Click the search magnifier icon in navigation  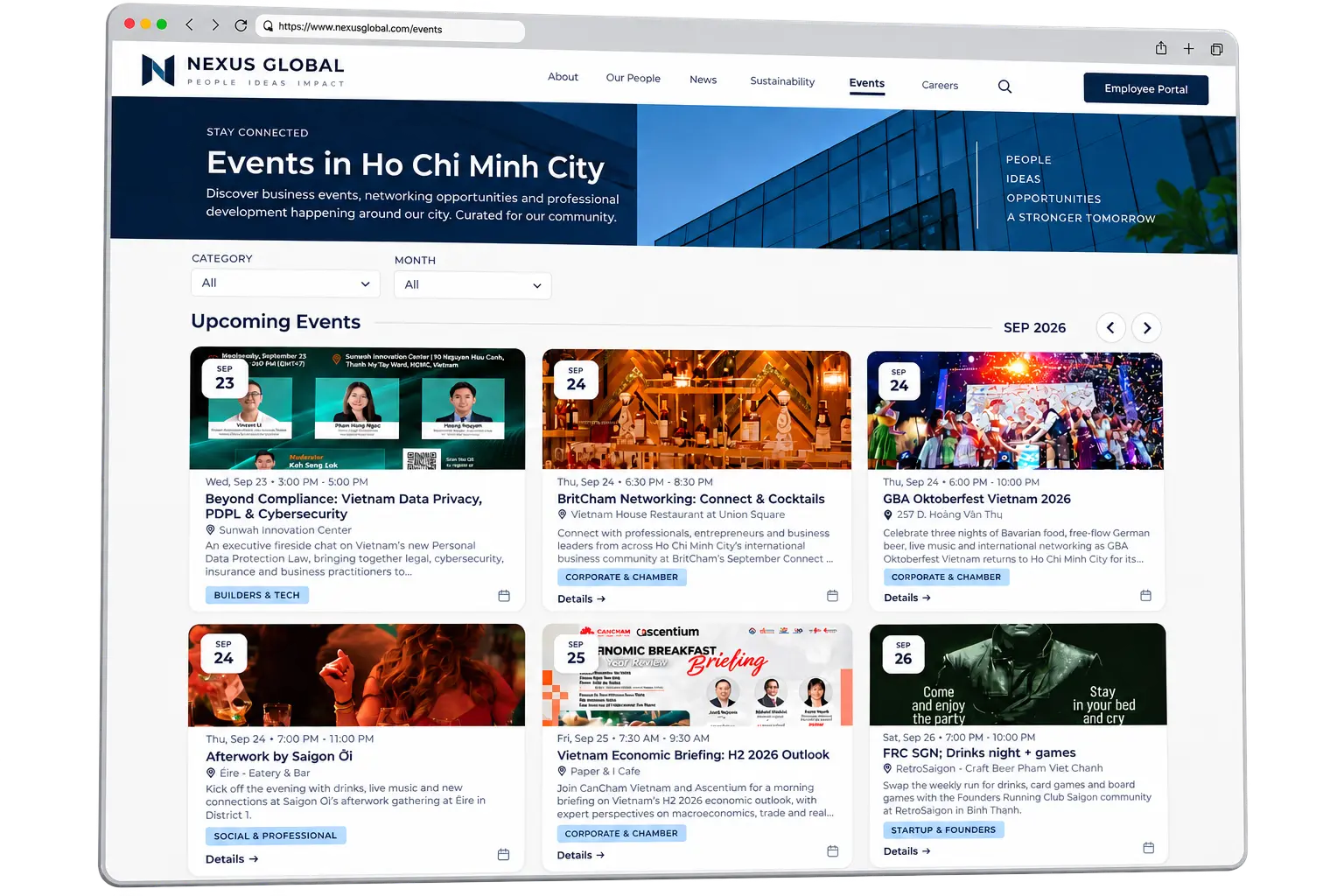1004,87
